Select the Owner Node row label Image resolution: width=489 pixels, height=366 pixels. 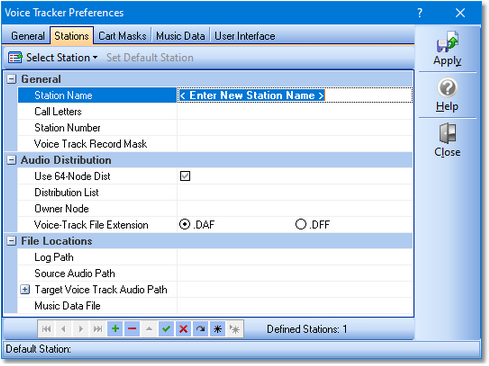point(62,209)
